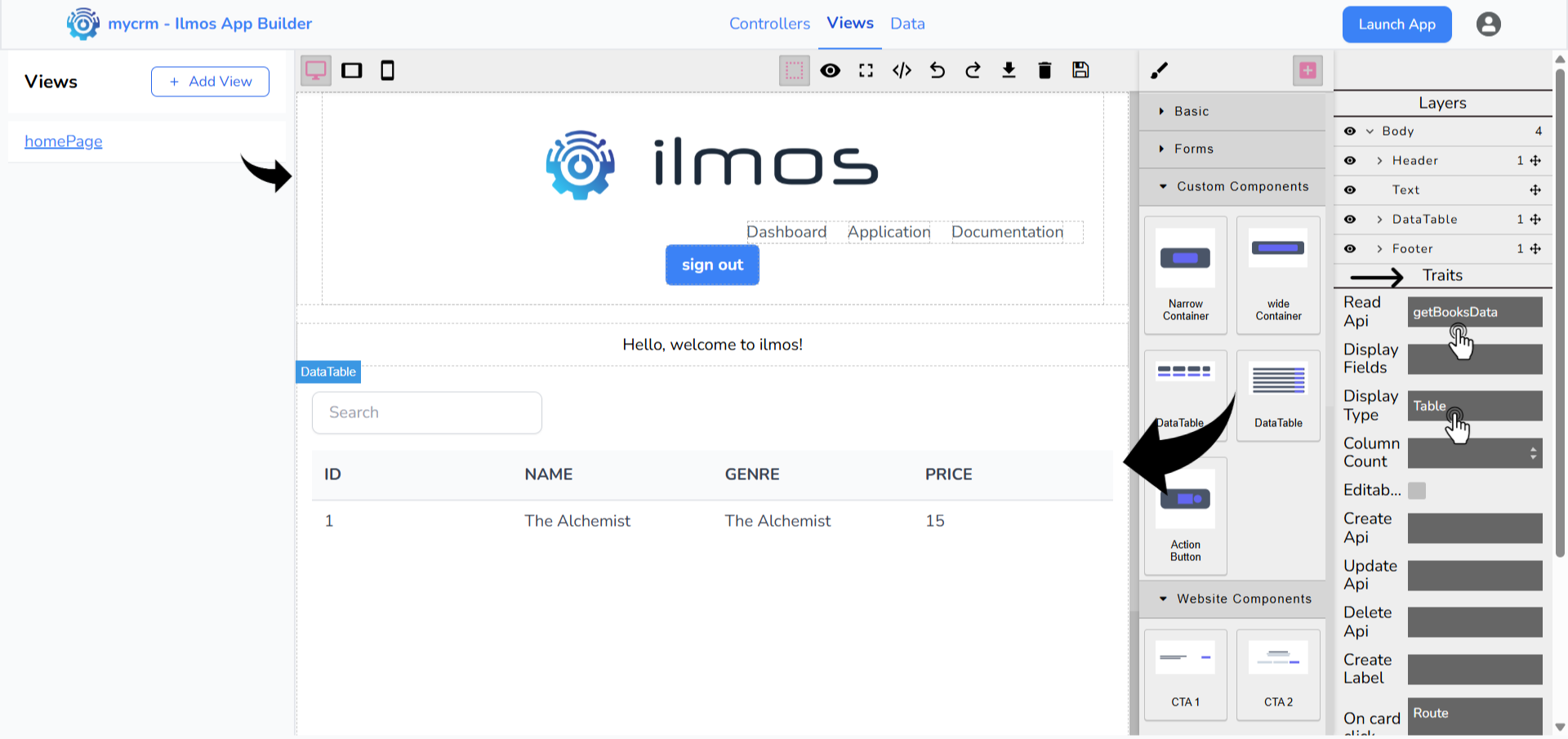Viewport: 1568px width, 739px height.
Task: Click move handle on Footer layer
Action: pos(1535,249)
